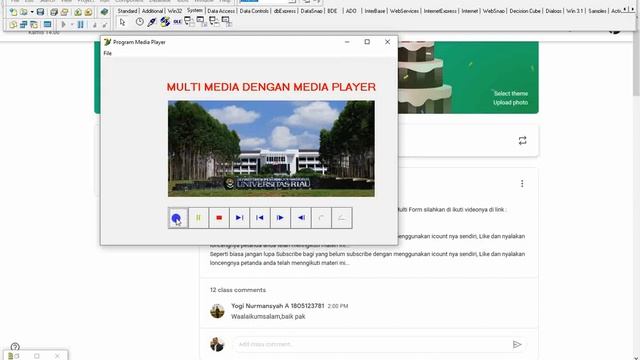Open the Dialogs palette tab
This screenshot has height=360, width=640.
553,11
